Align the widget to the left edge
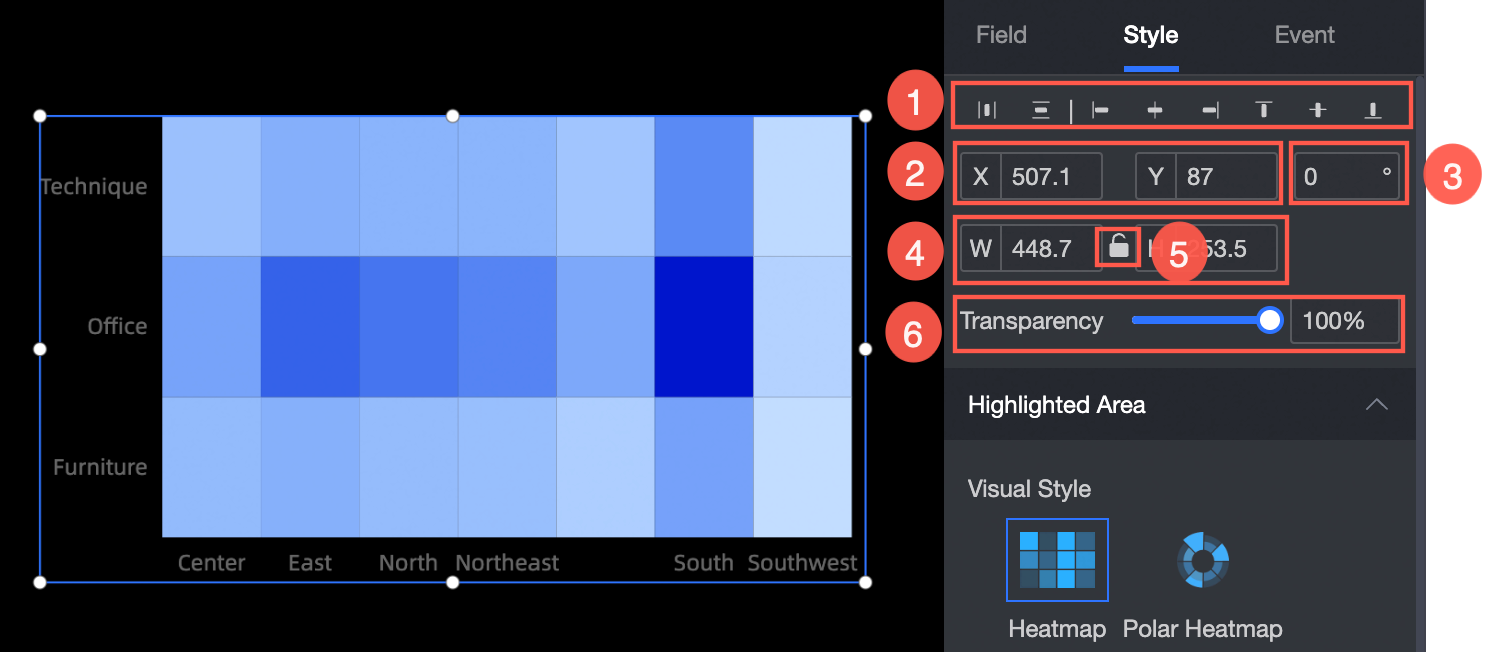The width and height of the screenshot is (1488, 652). (x=1101, y=110)
